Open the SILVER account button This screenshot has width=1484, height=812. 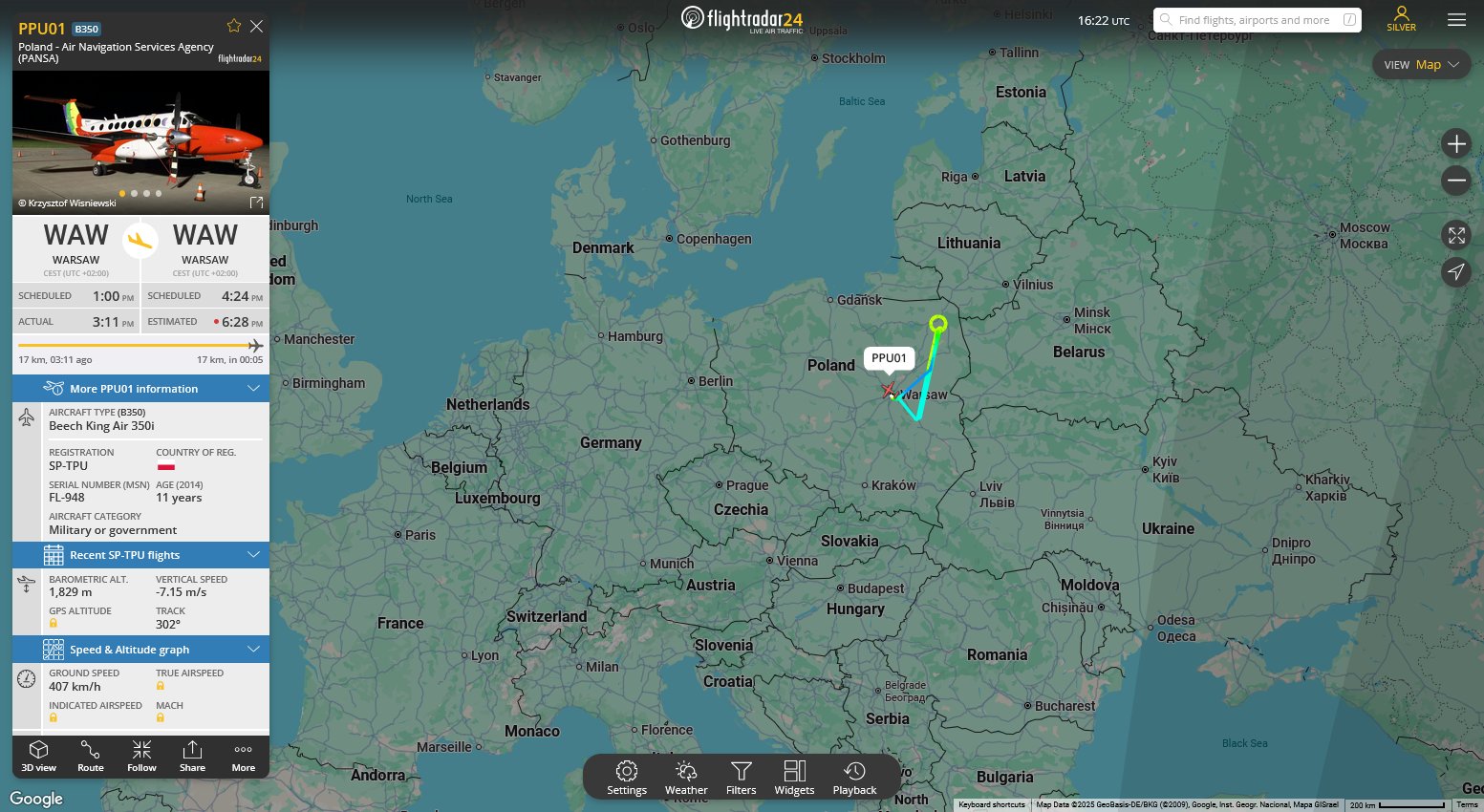(x=1402, y=19)
